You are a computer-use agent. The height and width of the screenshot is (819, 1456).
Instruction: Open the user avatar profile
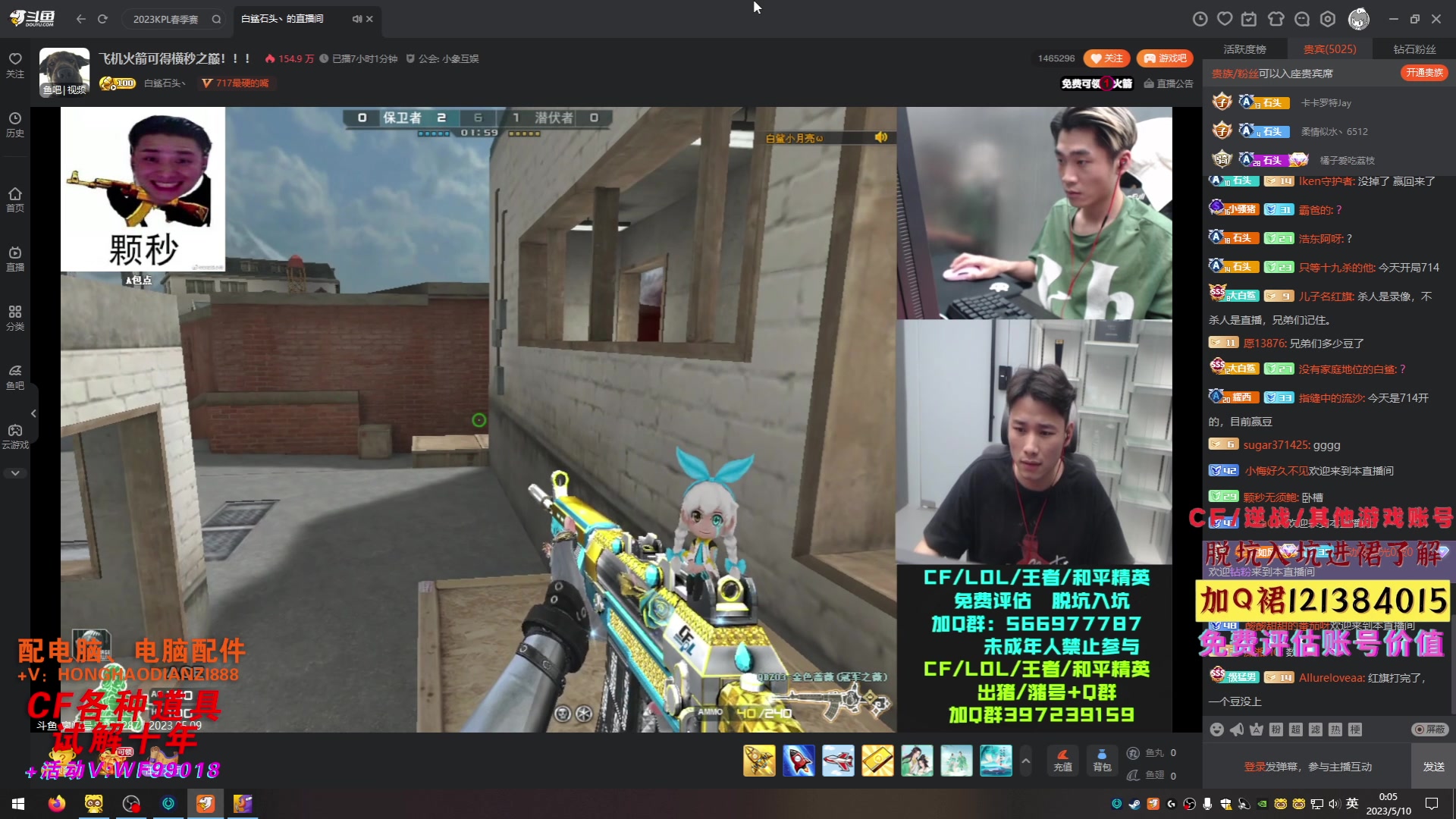click(x=1359, y=19)
